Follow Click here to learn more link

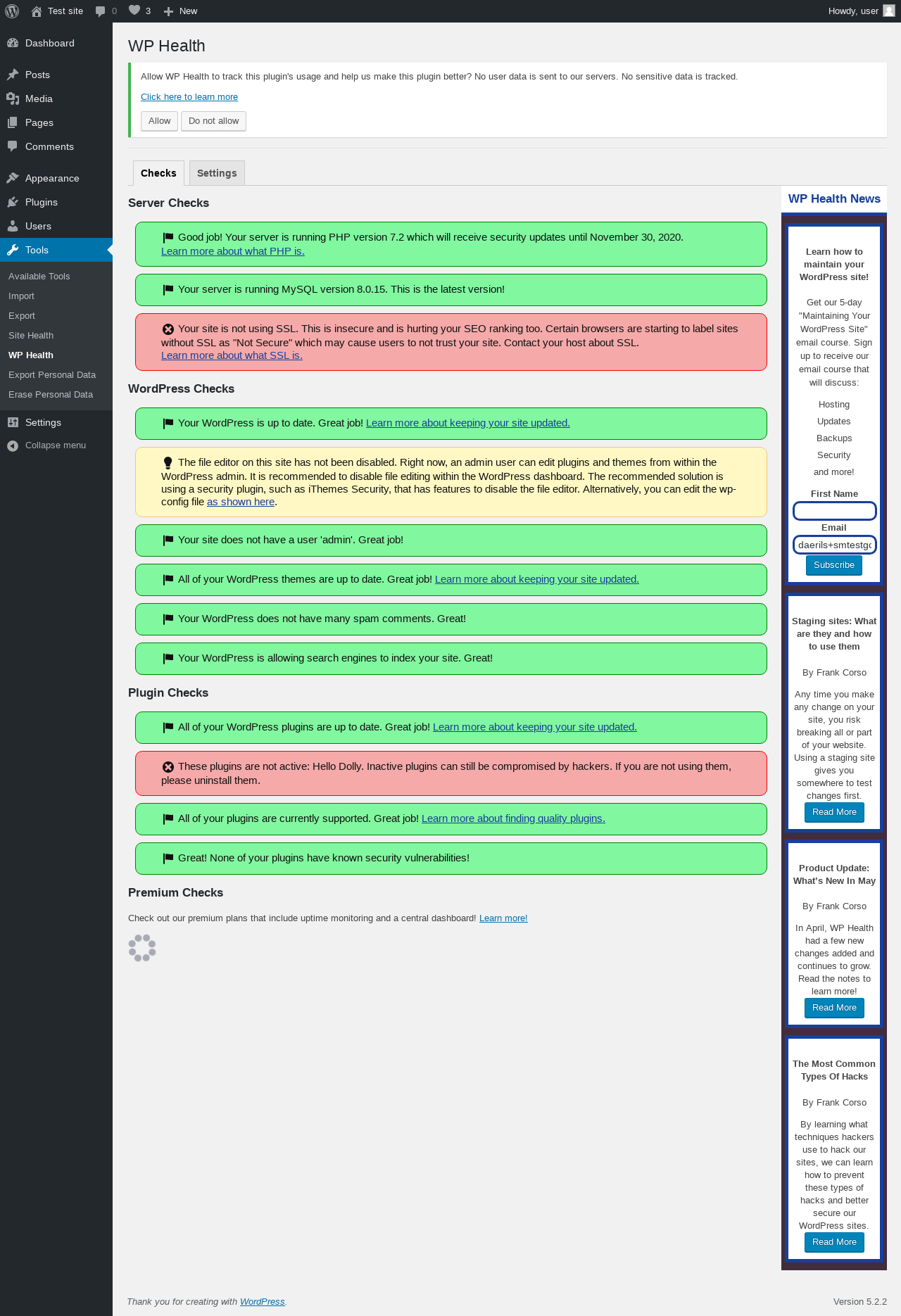click(189, 97)
